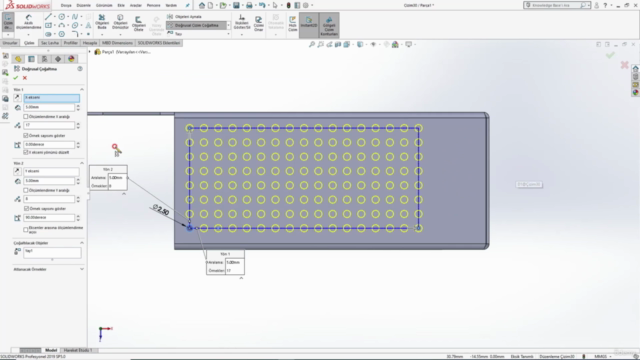Viewport: 640px width, 360px height.
Task: Click the Öğeleri Ötele offset tool
Action: (x=138, y=24)
